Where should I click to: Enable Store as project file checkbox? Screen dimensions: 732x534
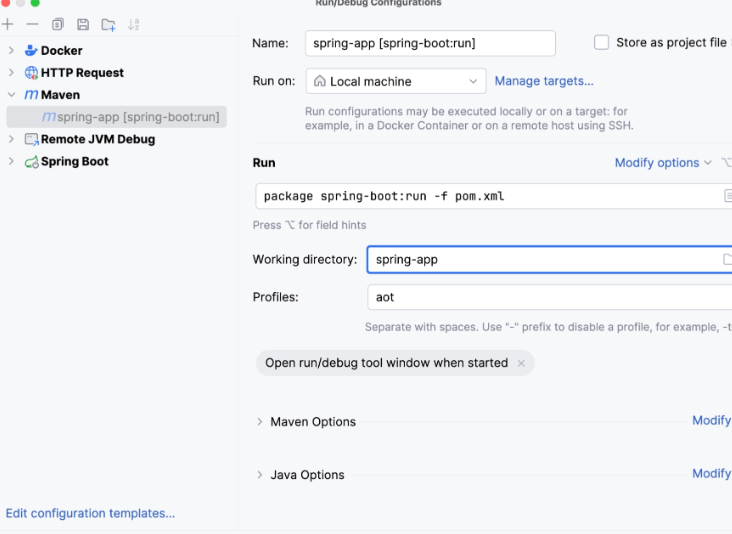pyautogui.click(x=601, y=42)
